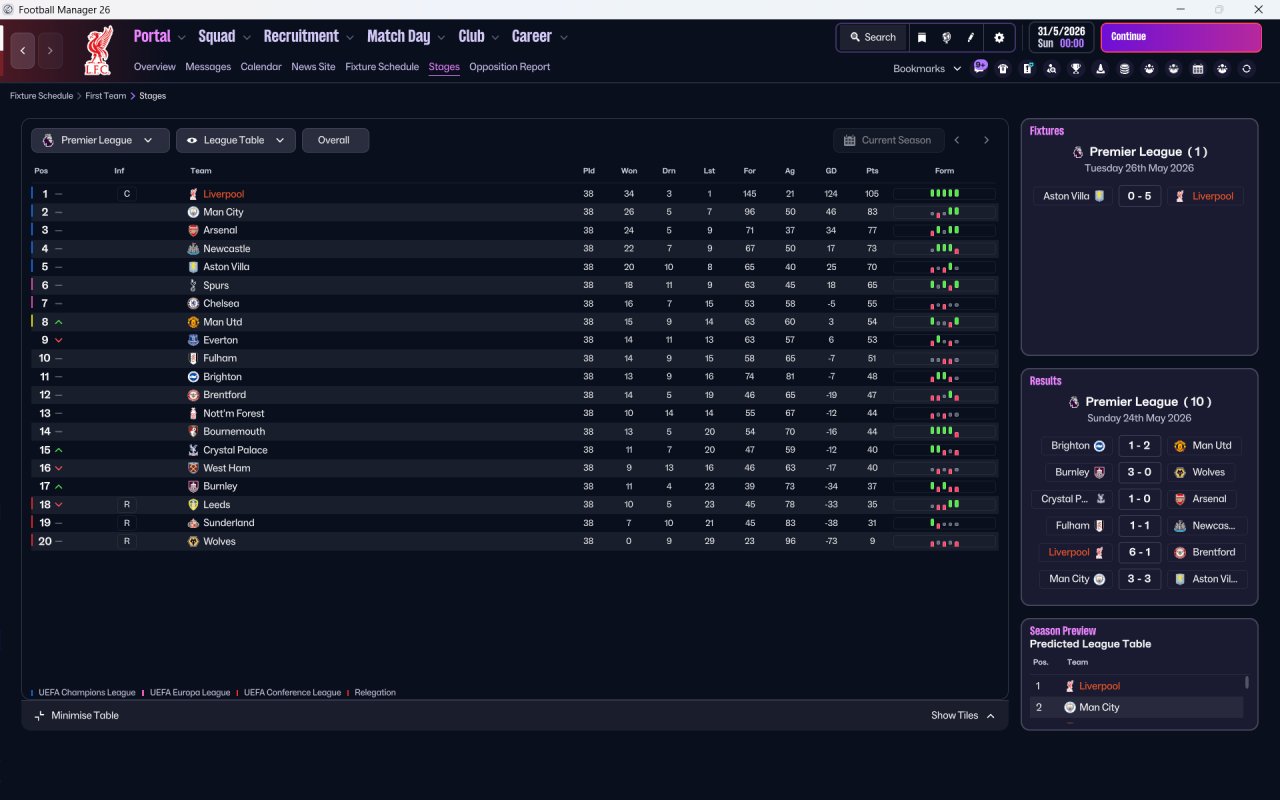Click the Bournemouth row in league table

click(514, 432)
